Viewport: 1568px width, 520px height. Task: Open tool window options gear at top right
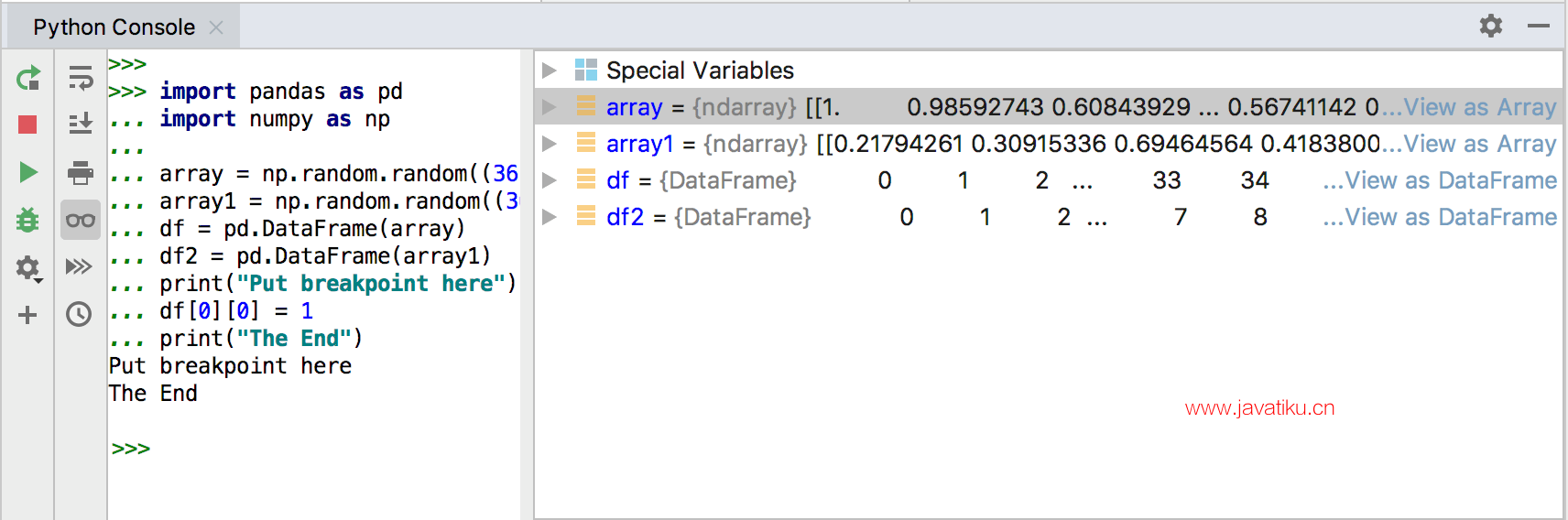pos(1491,26)
